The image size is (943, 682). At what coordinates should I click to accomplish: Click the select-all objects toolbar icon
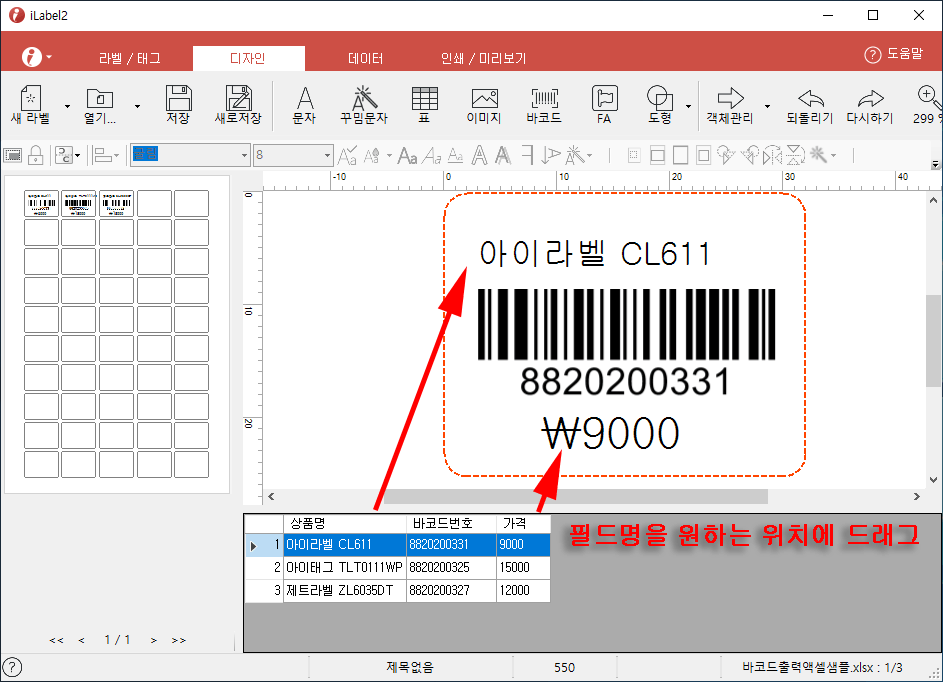click(13, 156)
